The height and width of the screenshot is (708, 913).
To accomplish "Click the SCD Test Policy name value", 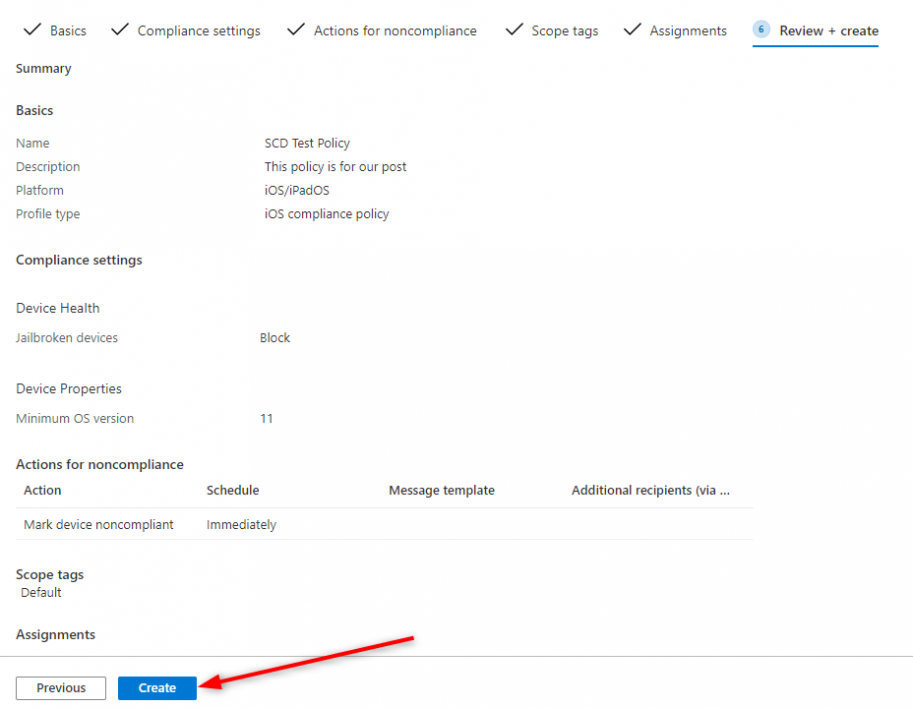I will pos(307,143).
